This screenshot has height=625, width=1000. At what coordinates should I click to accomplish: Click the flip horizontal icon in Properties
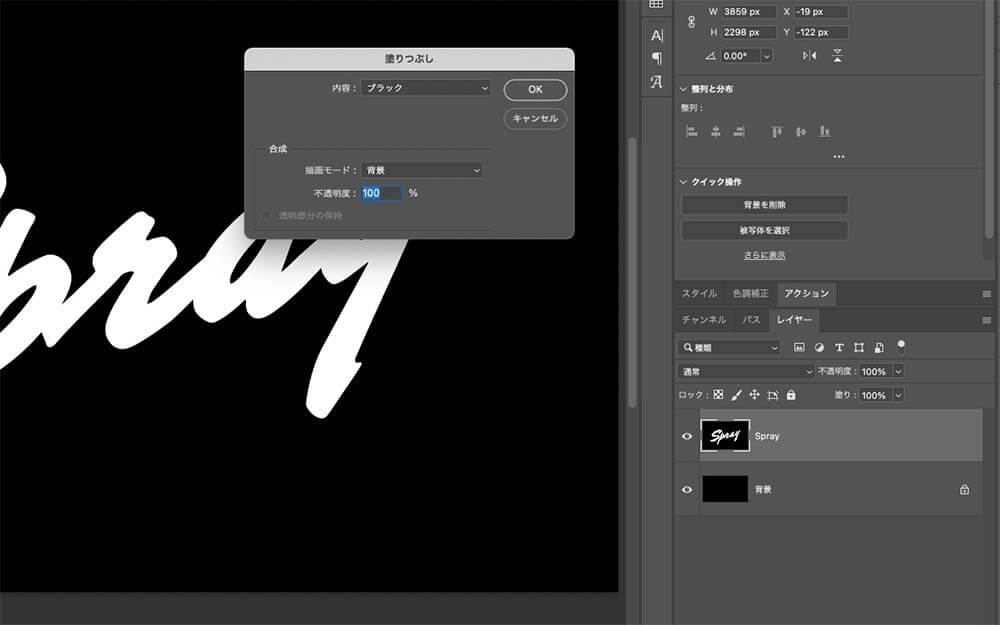(x=810, y=55)
